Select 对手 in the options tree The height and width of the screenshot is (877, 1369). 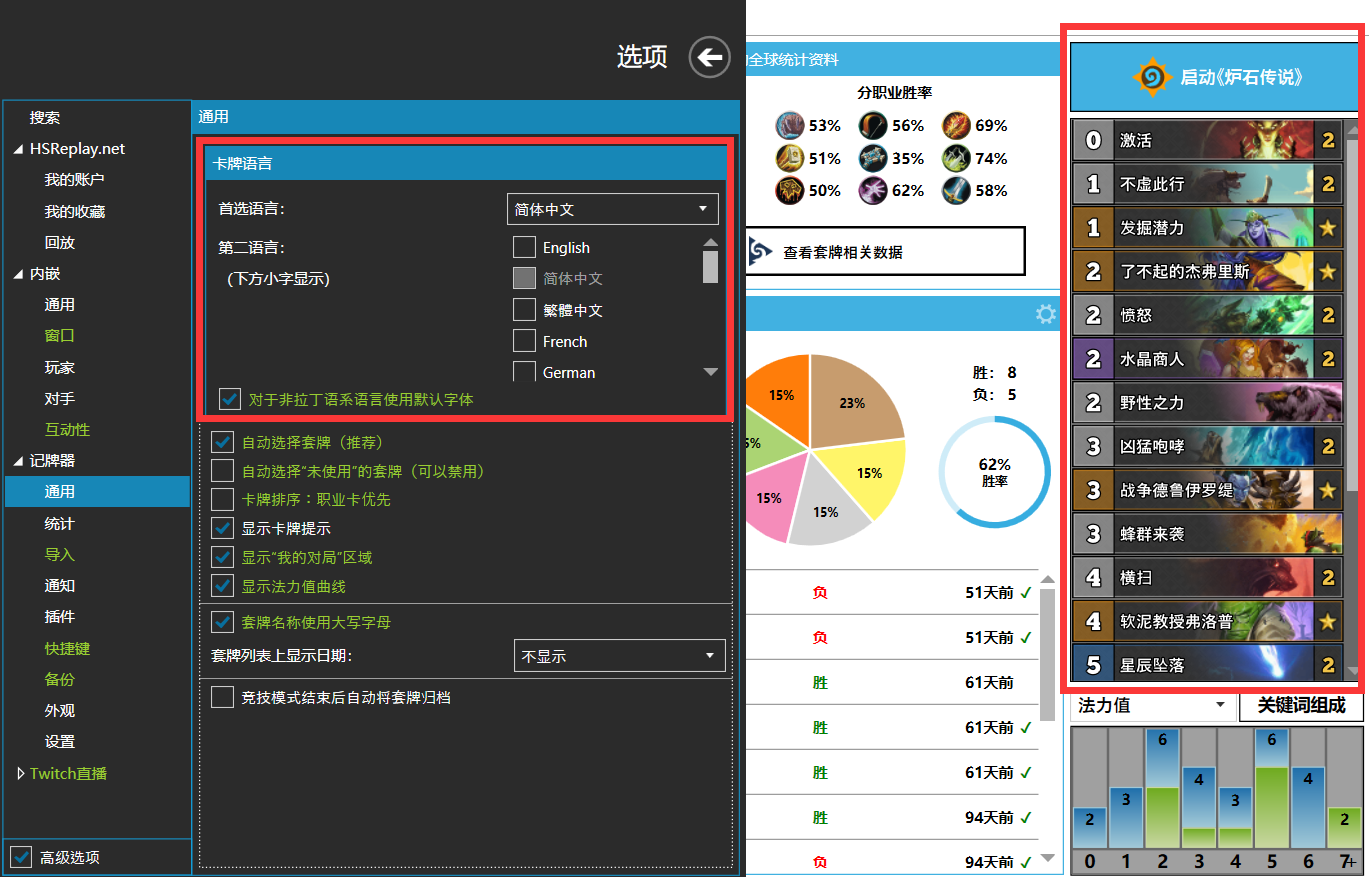(60, 398)
